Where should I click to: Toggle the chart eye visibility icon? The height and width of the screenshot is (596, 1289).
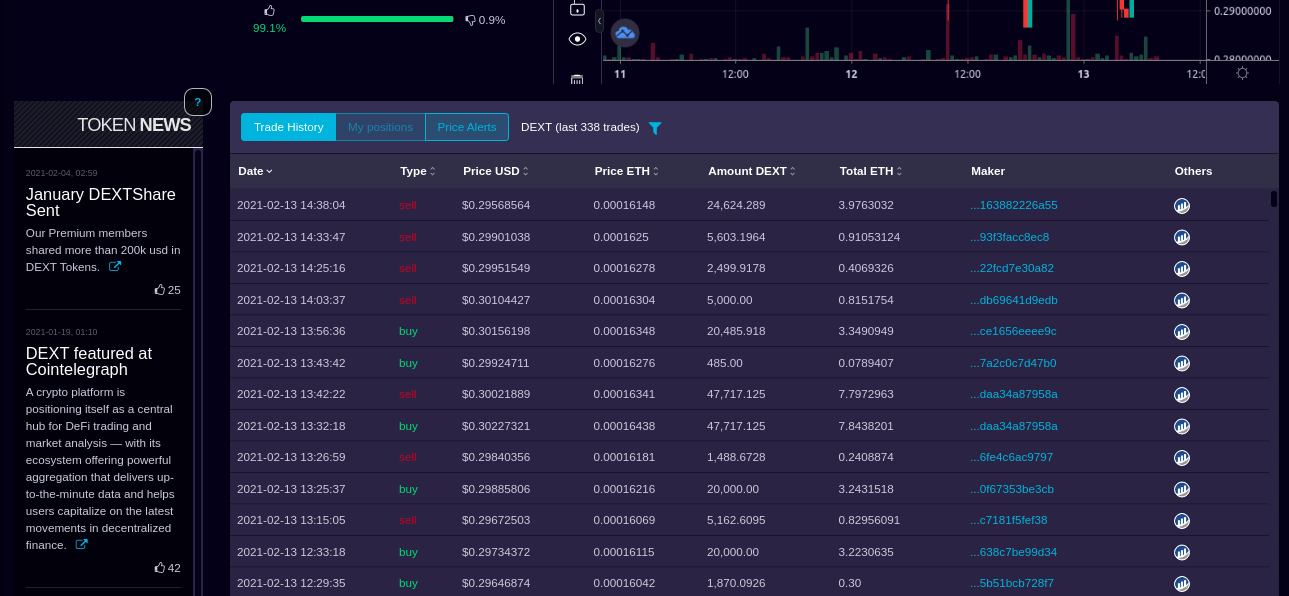pyautogui.click(x=577, y=39)
